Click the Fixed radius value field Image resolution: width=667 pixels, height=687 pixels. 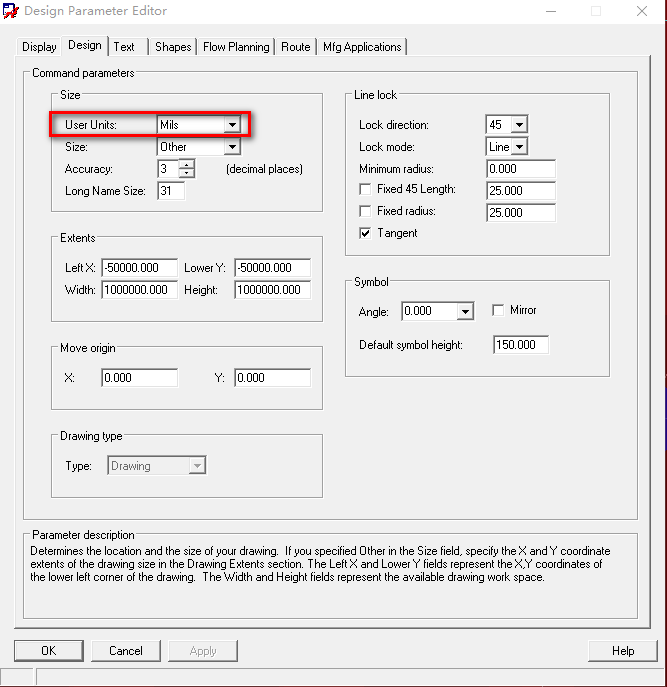coord(521,212)
